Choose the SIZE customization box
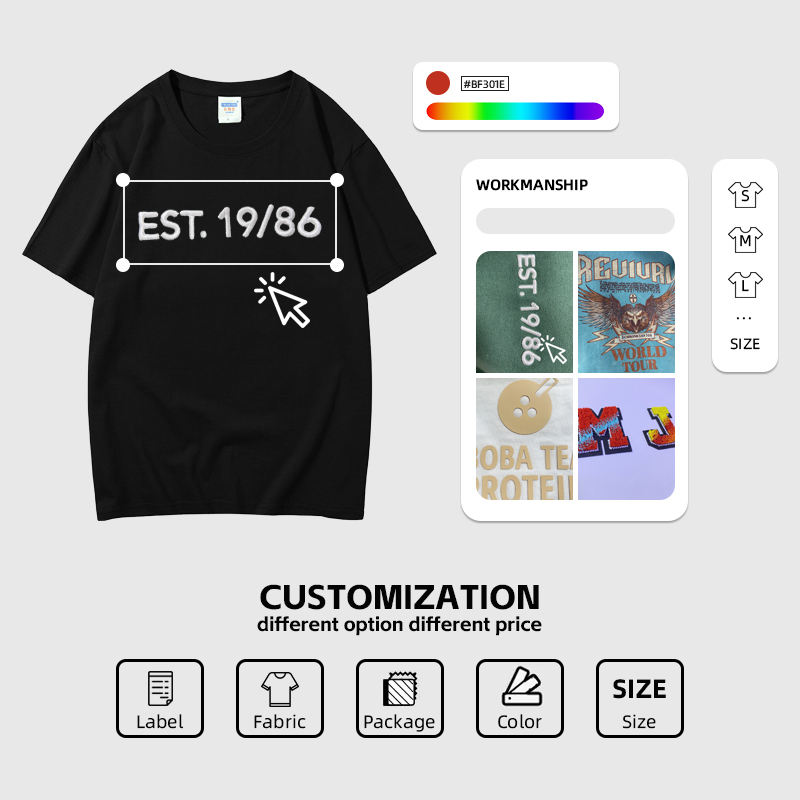 click(639, 698)
